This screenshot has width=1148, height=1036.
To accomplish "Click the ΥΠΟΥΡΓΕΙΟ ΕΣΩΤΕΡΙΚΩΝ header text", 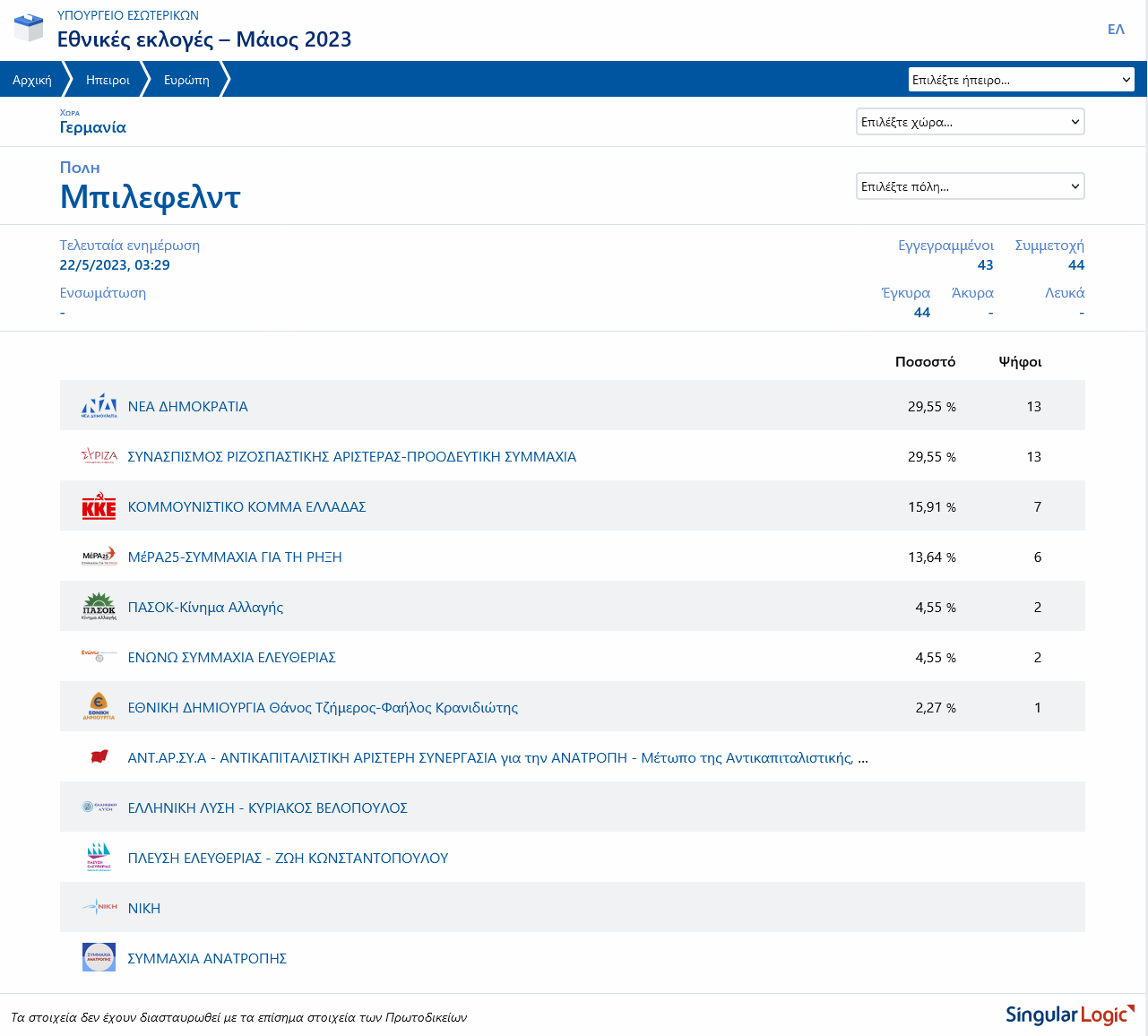I will point(128,15).
